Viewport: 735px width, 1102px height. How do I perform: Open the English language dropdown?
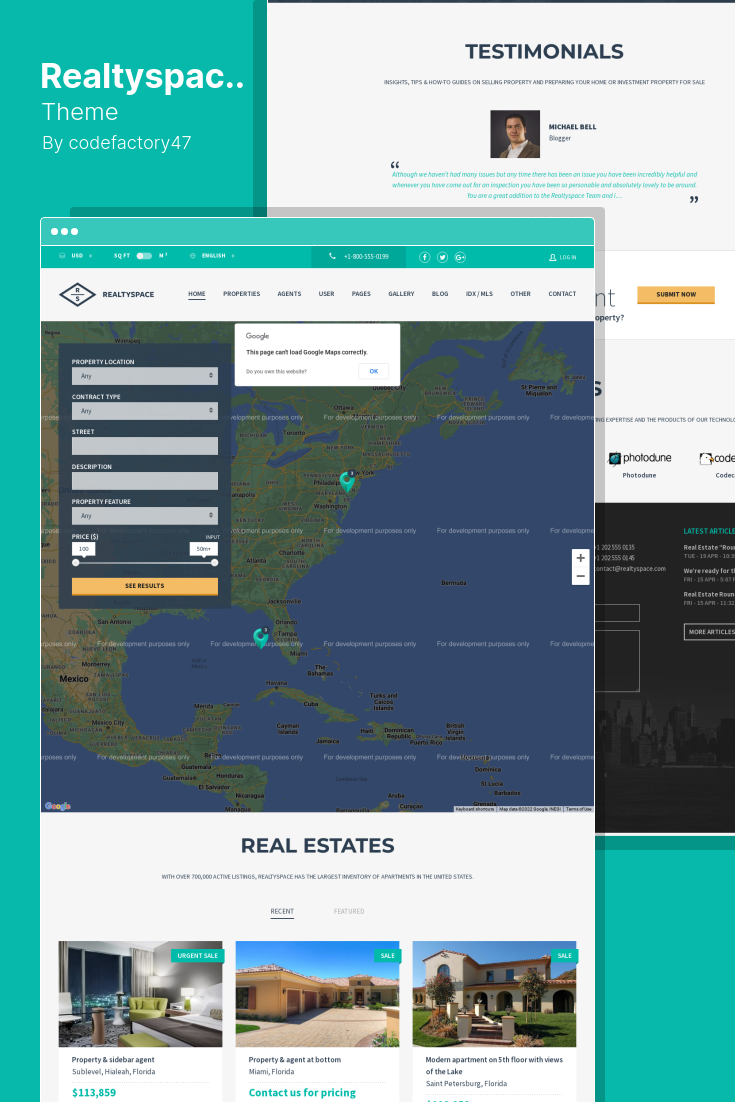[x=213, y=256]
